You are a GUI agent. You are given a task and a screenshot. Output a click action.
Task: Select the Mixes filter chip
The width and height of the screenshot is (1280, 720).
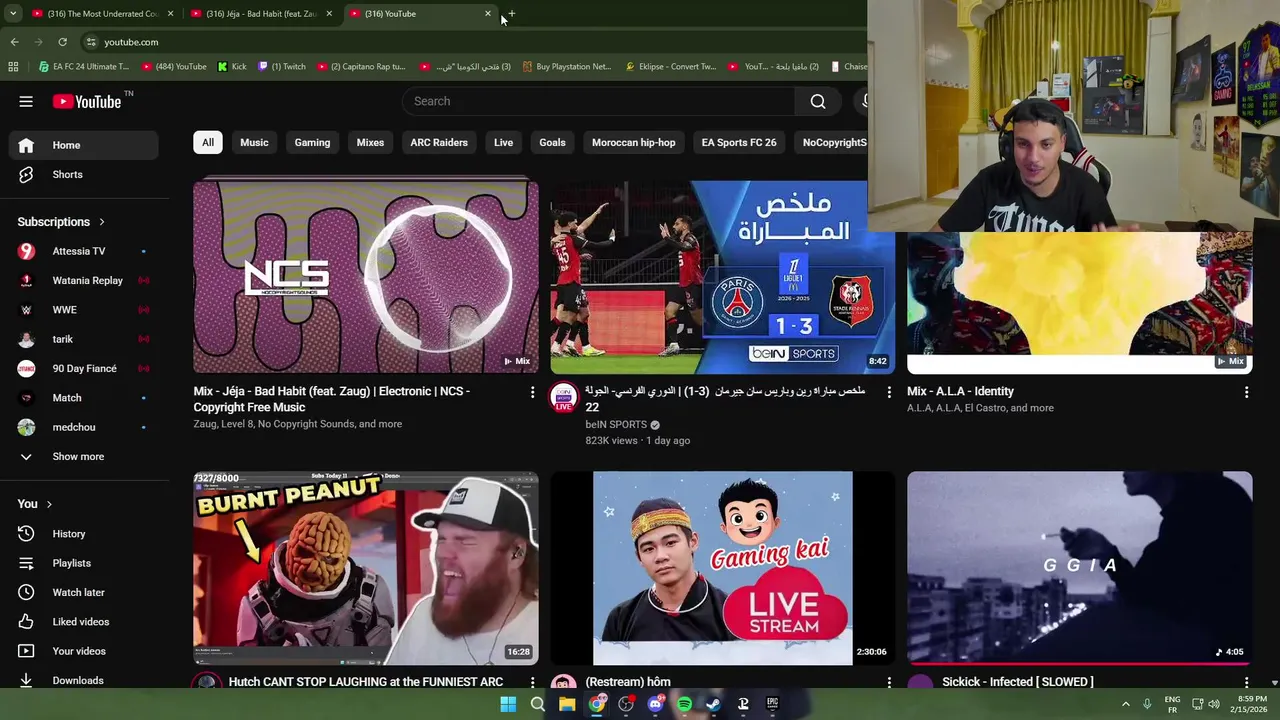tap(370, 142)
